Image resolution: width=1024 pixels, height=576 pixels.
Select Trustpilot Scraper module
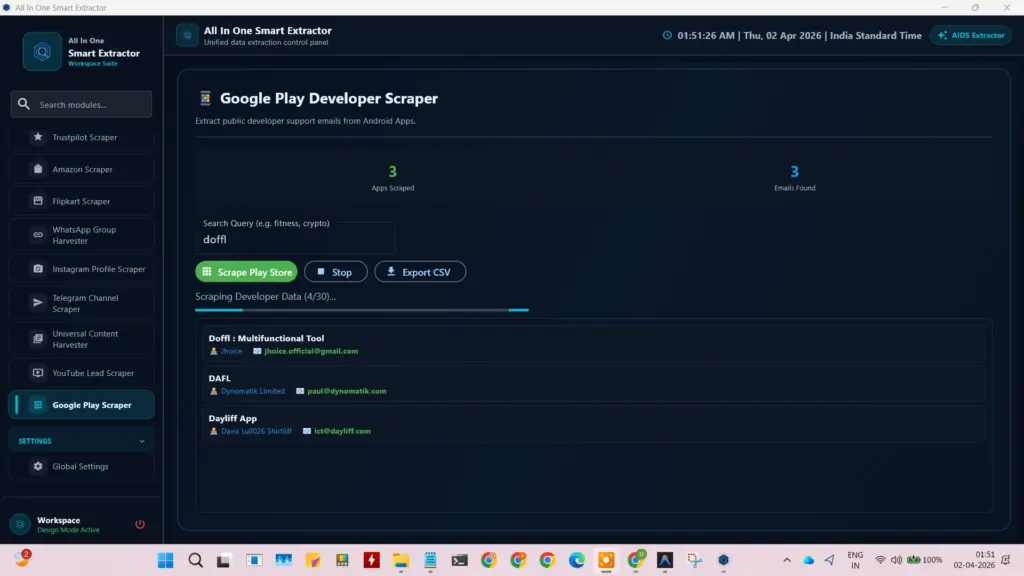[x=82, y=137]
